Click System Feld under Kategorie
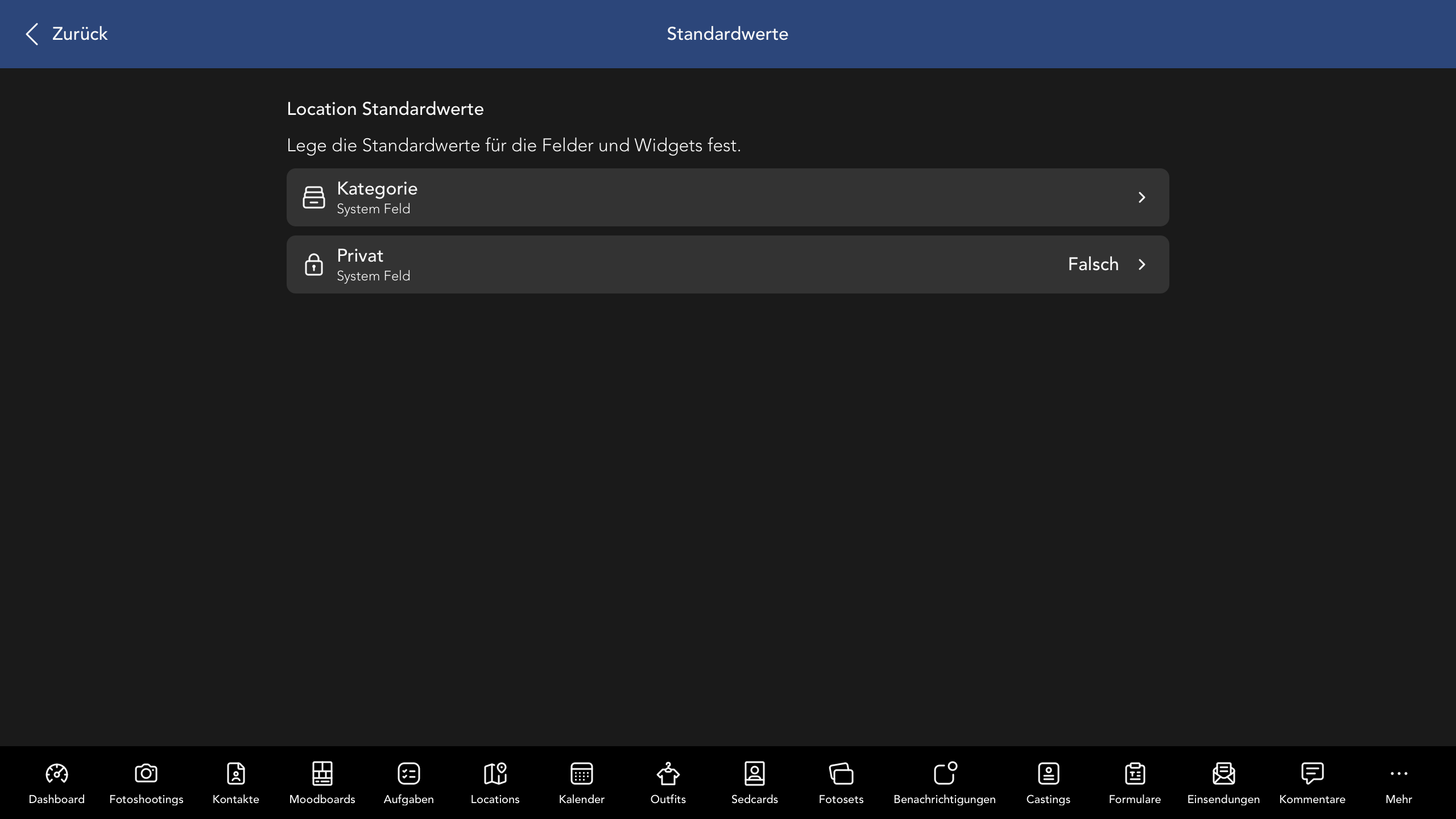Image resolution: width=1456 pixels, height=819 pixels. [x=374, y=209]
